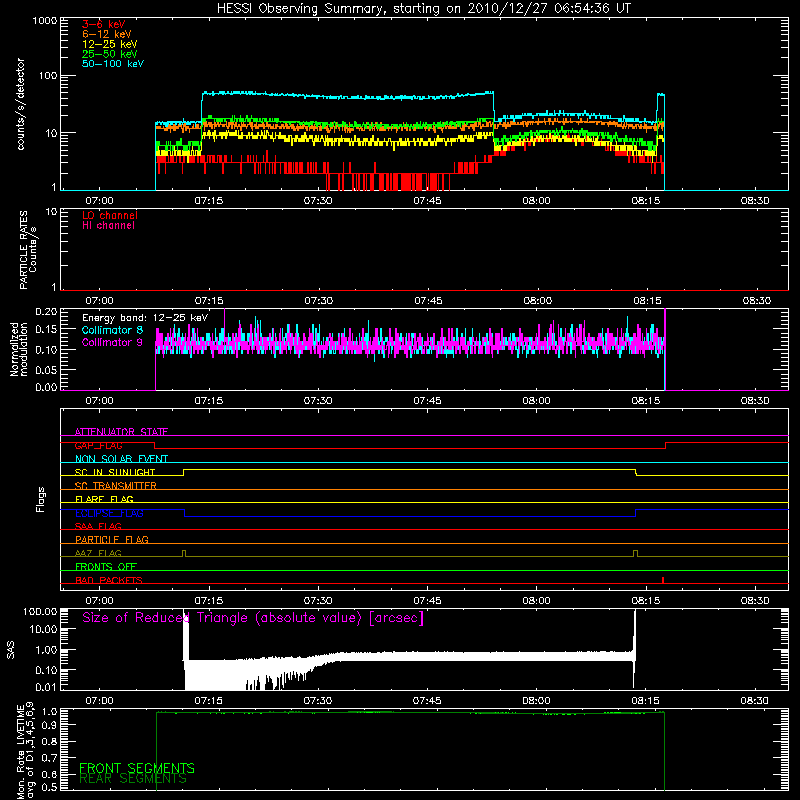Click the small flag pulse near 08:13
Viewport: 800px width, 800px height.
pyautogui.click(x=635, y=554)
